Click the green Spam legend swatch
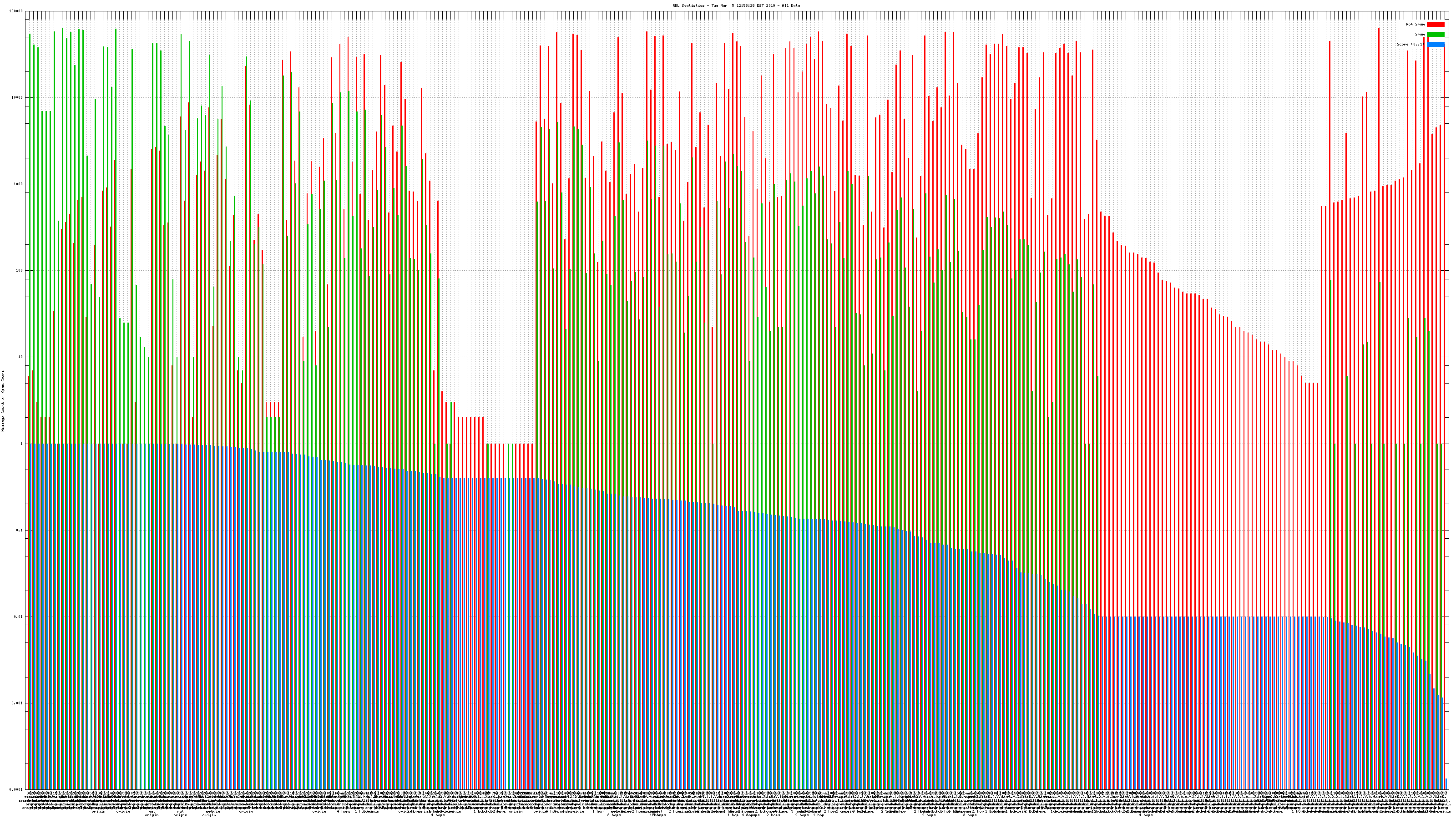This screenshot has height=819, width=1456. pos(1435,35)
